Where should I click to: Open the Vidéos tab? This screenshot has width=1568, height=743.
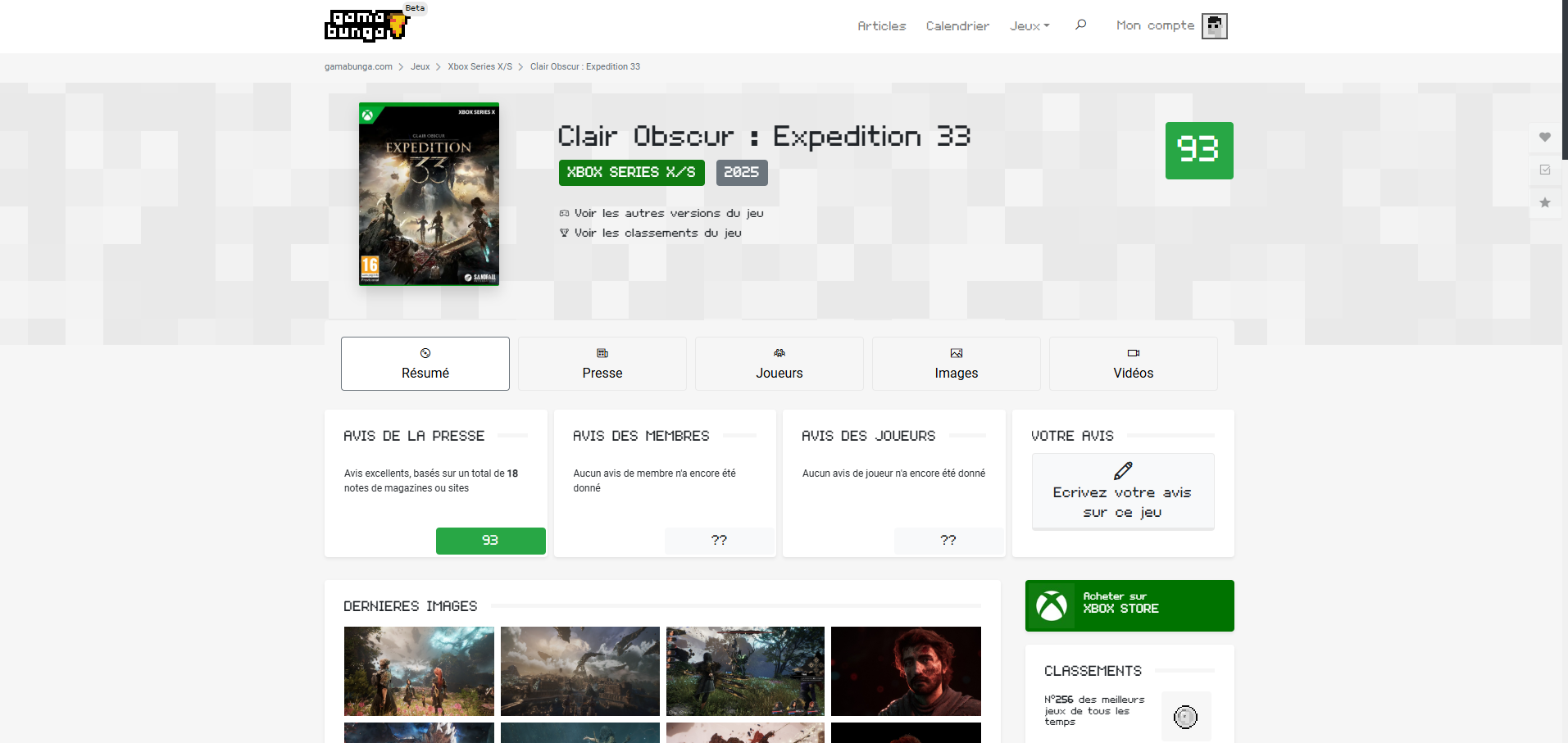point(1133,364)
